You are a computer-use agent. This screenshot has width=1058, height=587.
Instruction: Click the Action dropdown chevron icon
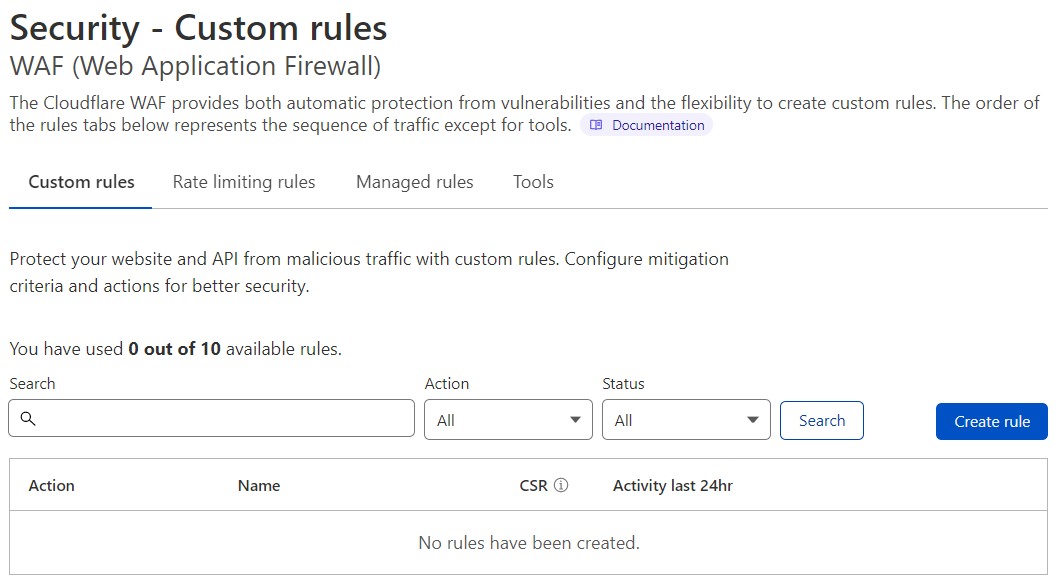(576, 419)
